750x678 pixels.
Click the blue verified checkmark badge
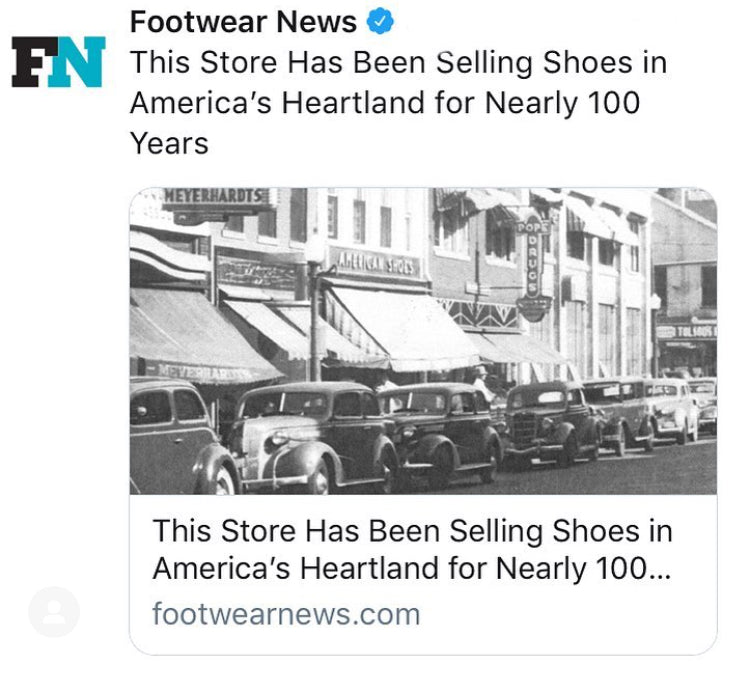tap(383, 21)
